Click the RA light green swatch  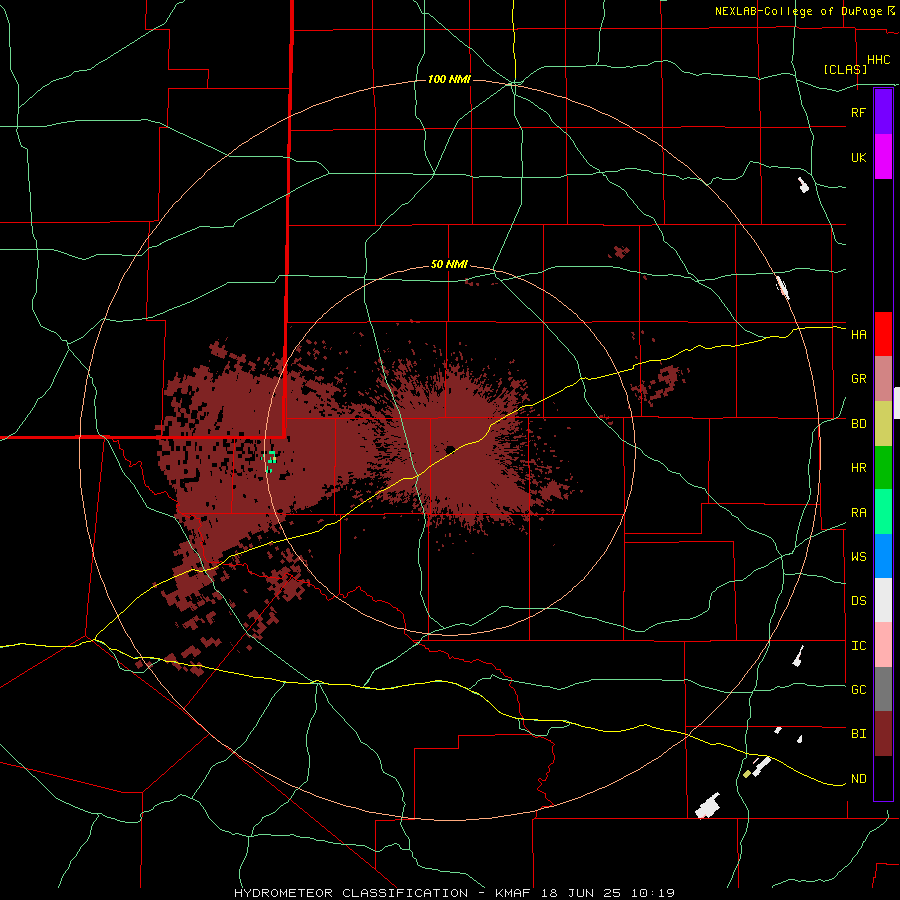[883, 512]
